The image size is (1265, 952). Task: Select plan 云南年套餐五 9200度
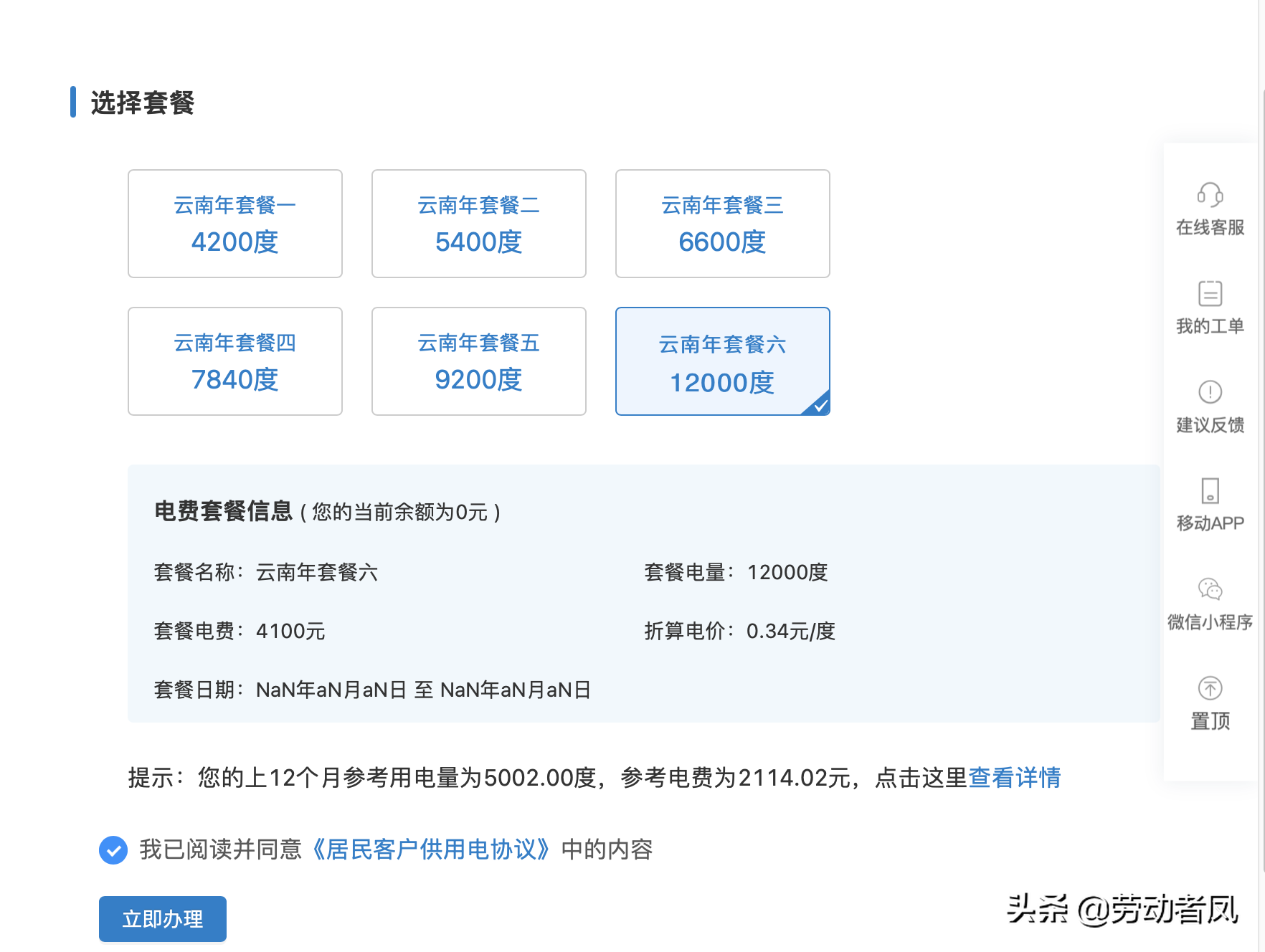pos(479,361)
